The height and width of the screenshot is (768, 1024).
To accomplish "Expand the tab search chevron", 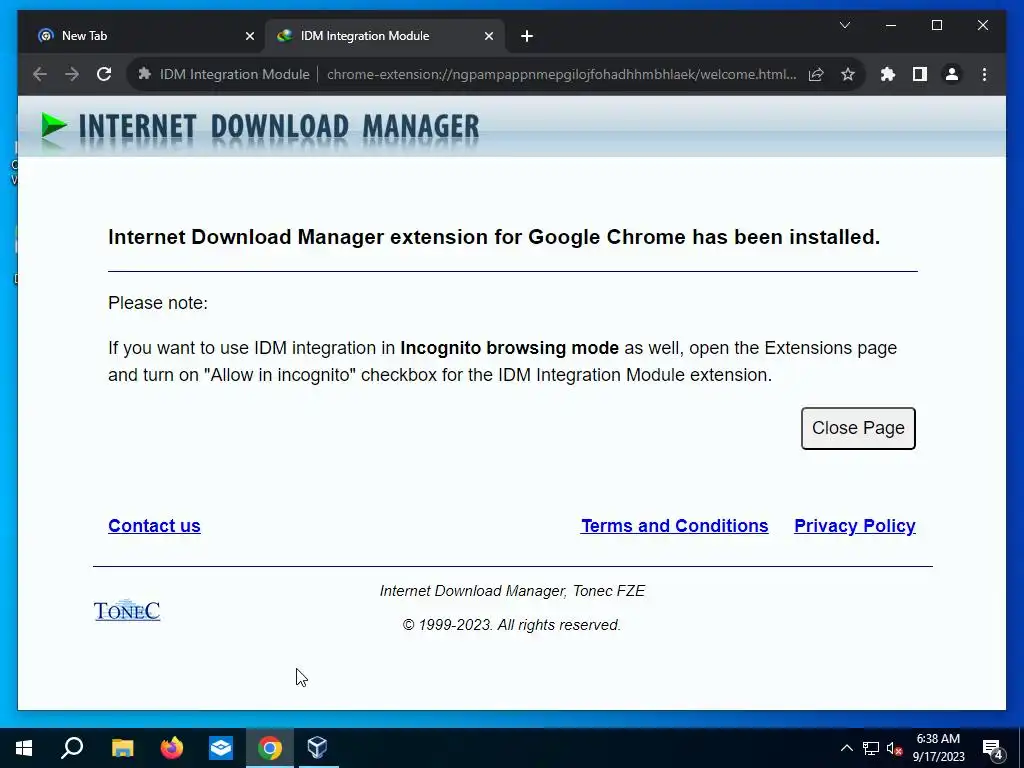I will (844, 25).
